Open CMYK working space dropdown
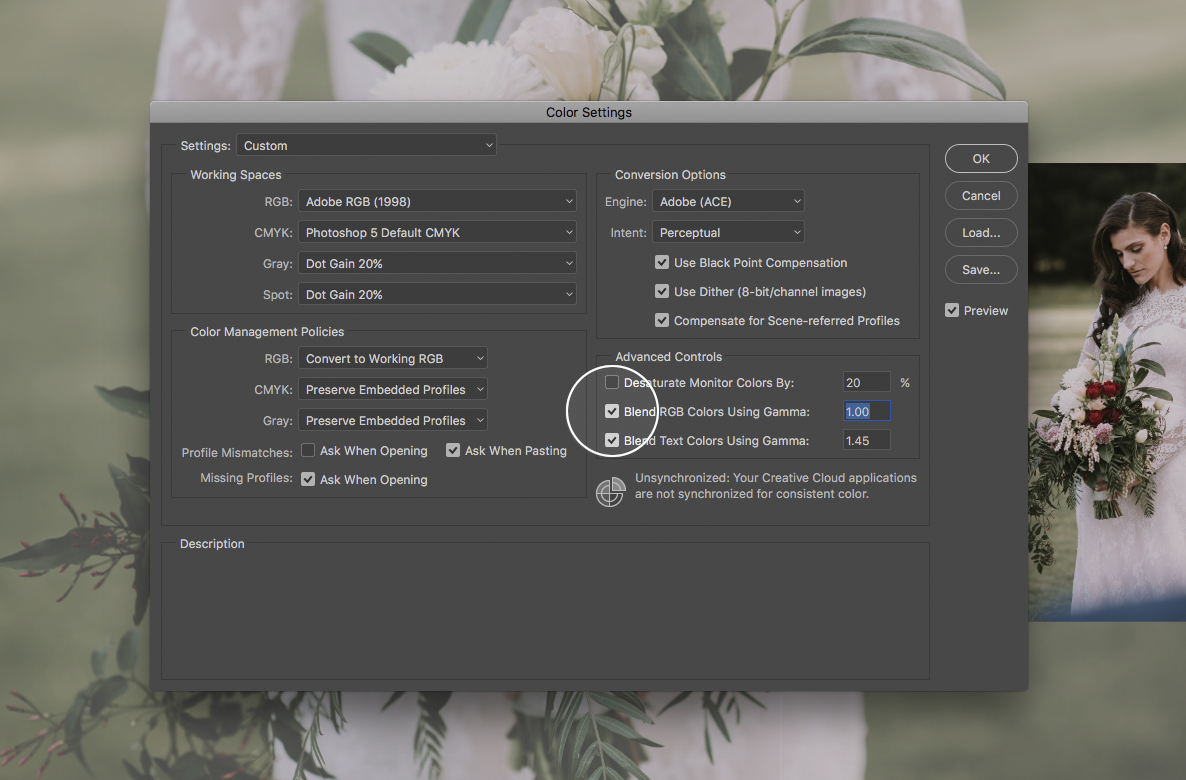The image size is (1186, 780). point(437,232)
